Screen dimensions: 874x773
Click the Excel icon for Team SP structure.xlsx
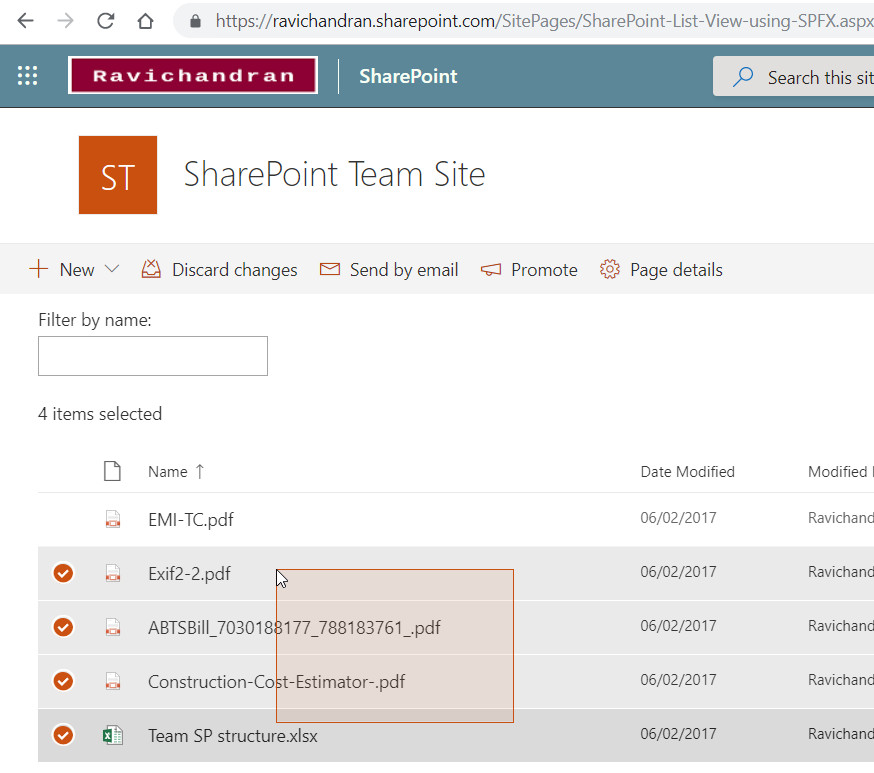coord(113,735)
